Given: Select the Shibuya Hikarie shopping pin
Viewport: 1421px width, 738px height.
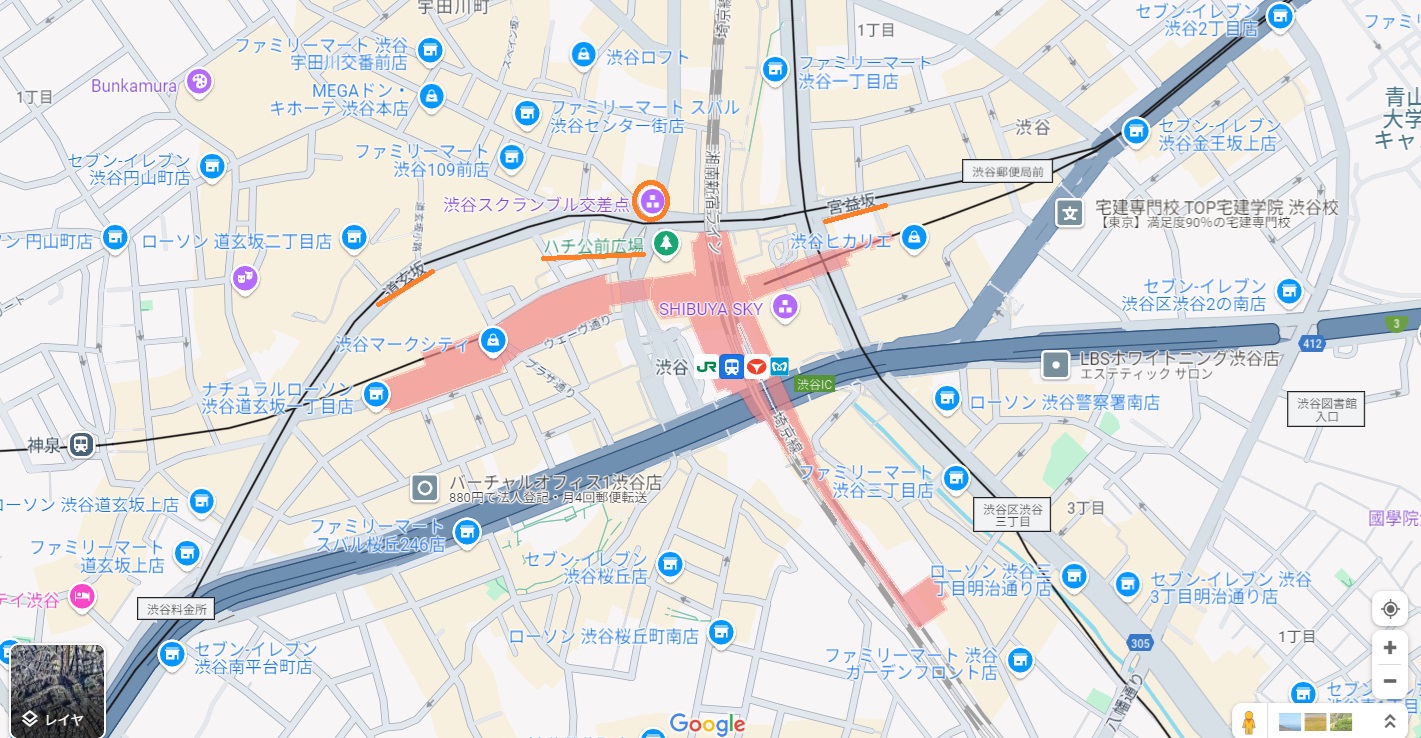Looking at the screenshot, I should pyautogui.click(x=913, y=238).
